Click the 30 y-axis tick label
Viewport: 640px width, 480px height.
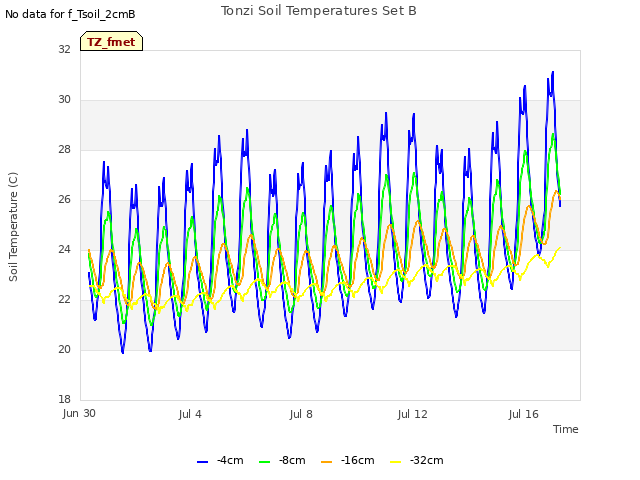click(64, 100)
